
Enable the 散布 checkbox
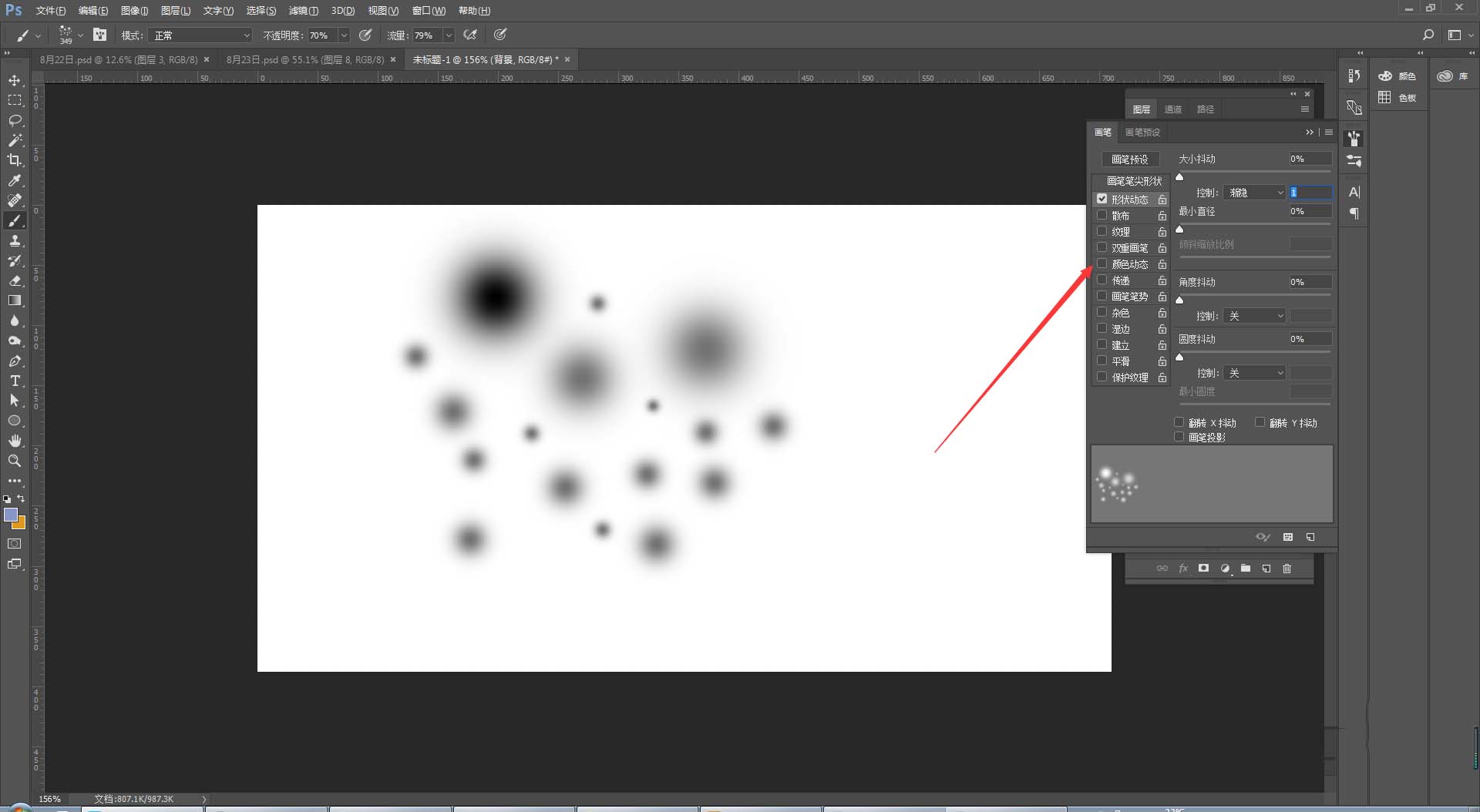pyautogui.click(x=1102, y=215)
